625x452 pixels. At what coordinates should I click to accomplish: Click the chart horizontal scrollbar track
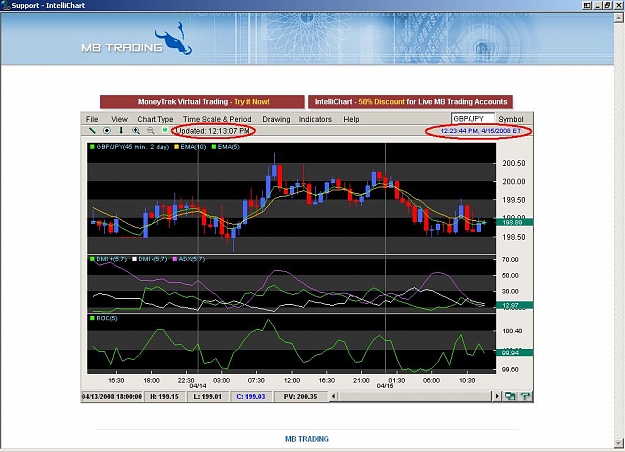415,396
